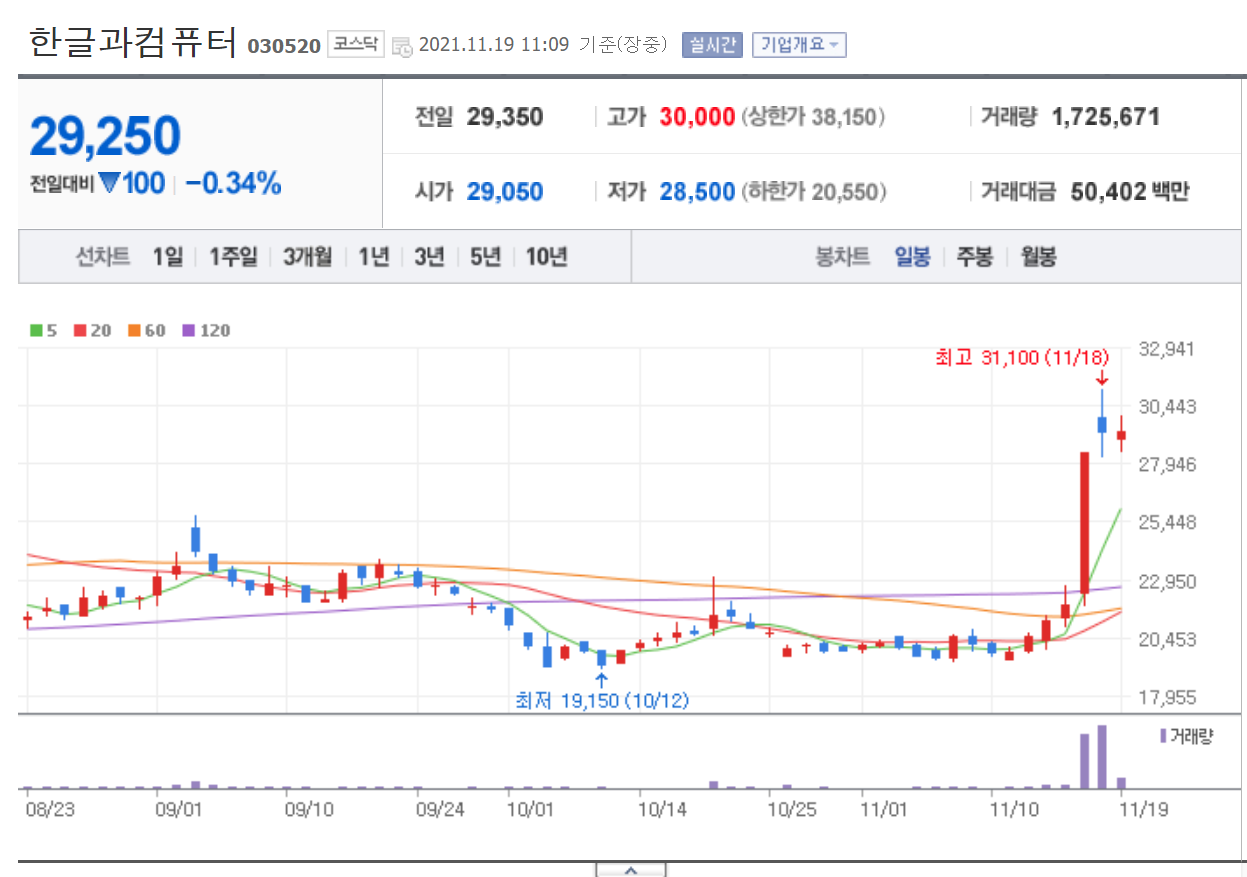Click the tallest purple volume bar
The height and width of the screenshot is (877, 1247).
pyautogui.click(x=1102, y=757)
